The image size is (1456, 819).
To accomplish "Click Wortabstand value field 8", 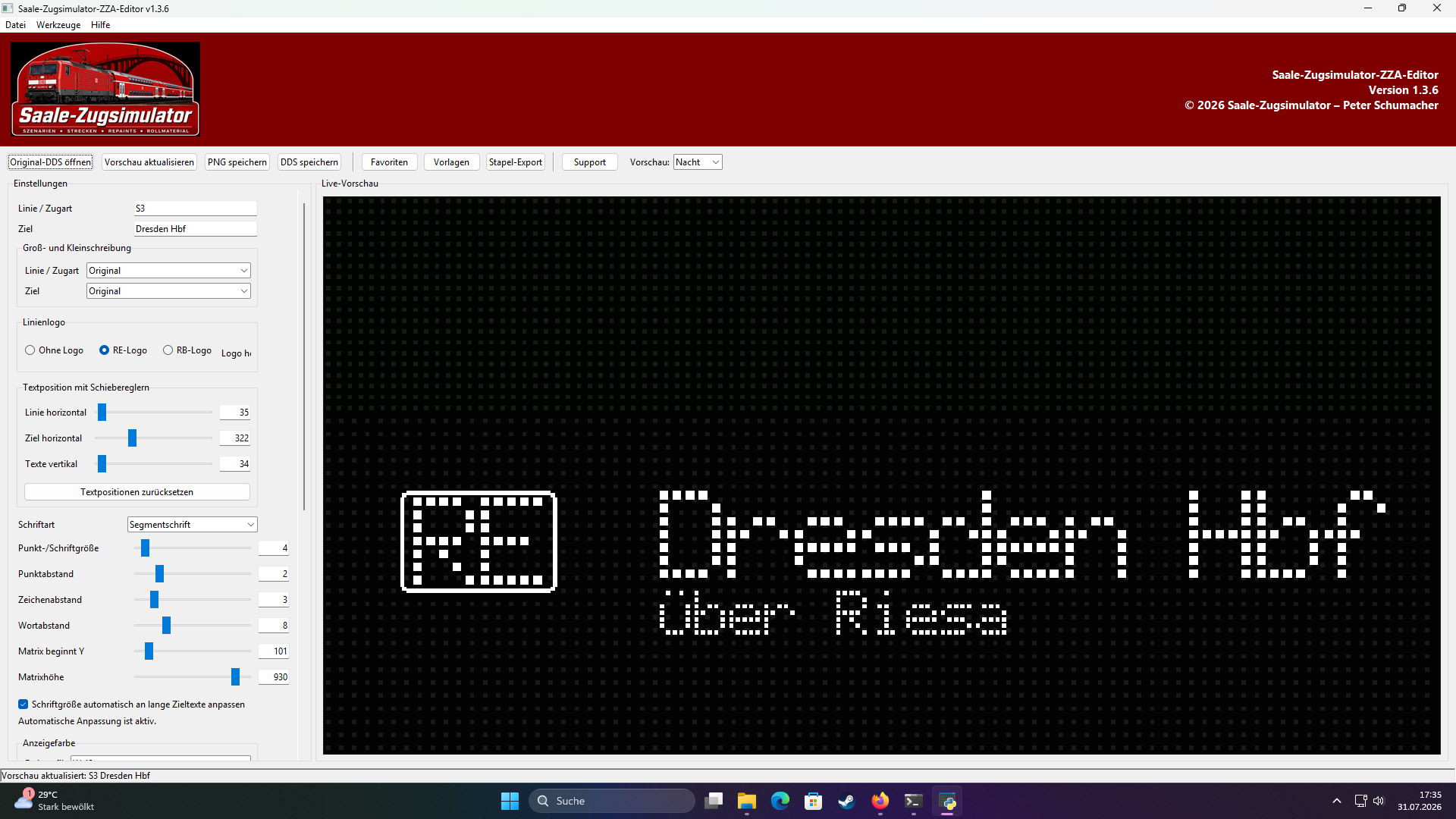I will click(x=274, y=626).
